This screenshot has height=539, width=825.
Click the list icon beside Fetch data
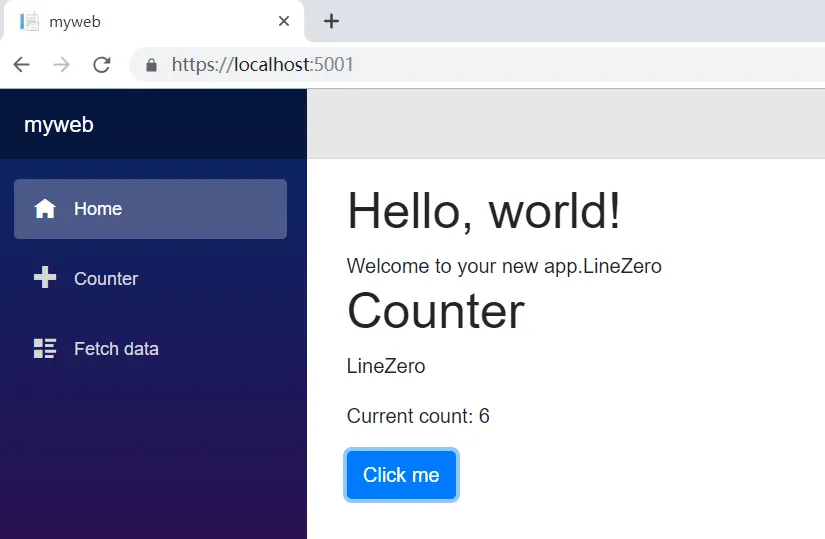click(45, 348)
